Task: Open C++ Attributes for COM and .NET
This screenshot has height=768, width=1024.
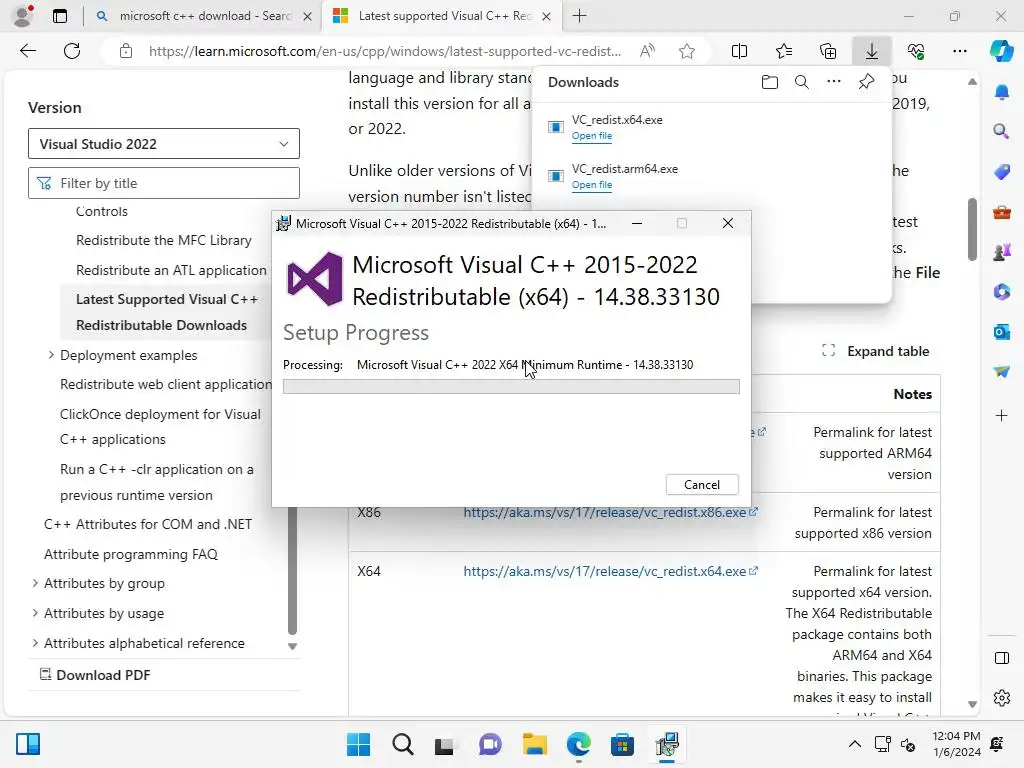Action: (x=148, y=524)
